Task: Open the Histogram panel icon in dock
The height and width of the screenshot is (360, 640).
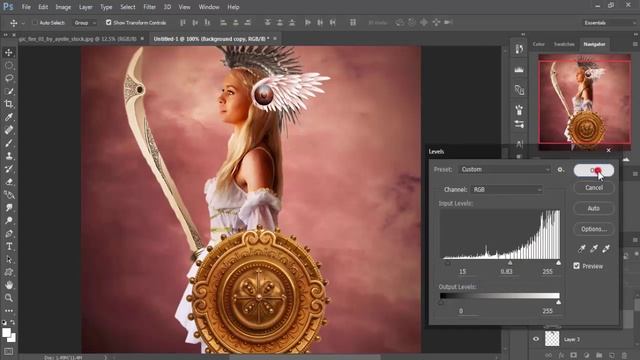Action: [519, 70]
